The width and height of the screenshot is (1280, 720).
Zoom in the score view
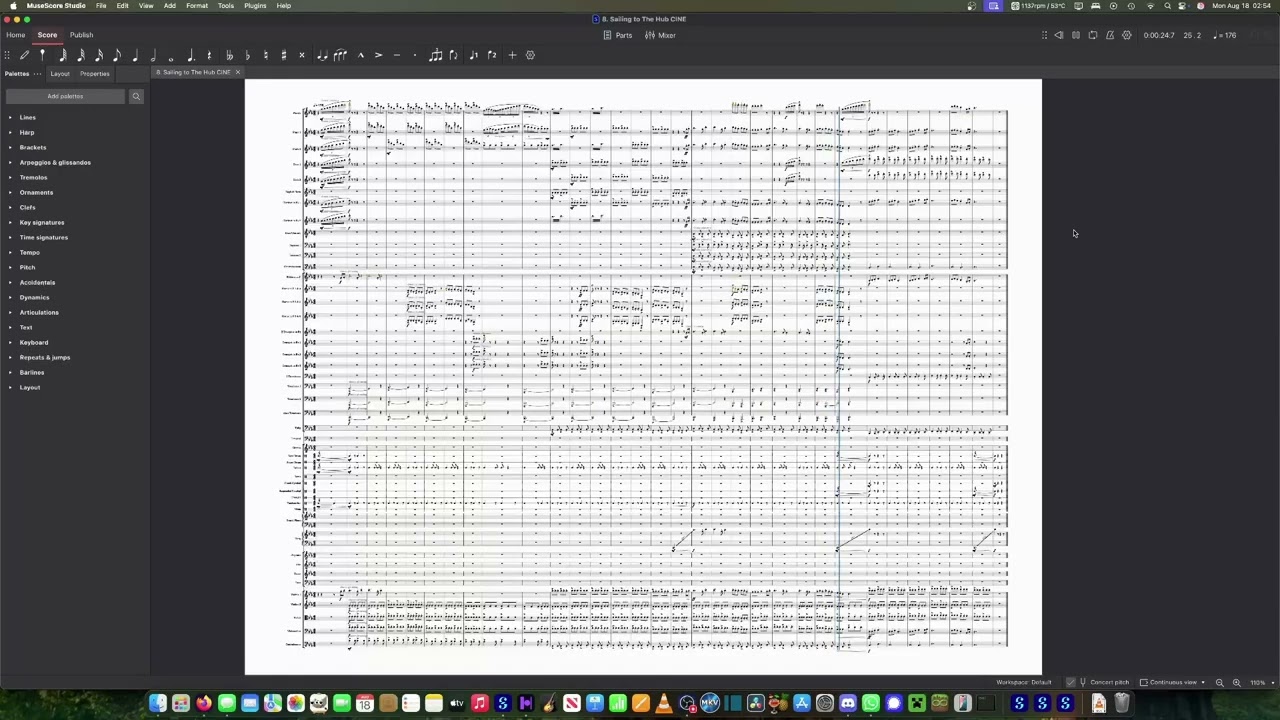(x=1236, y=682)
